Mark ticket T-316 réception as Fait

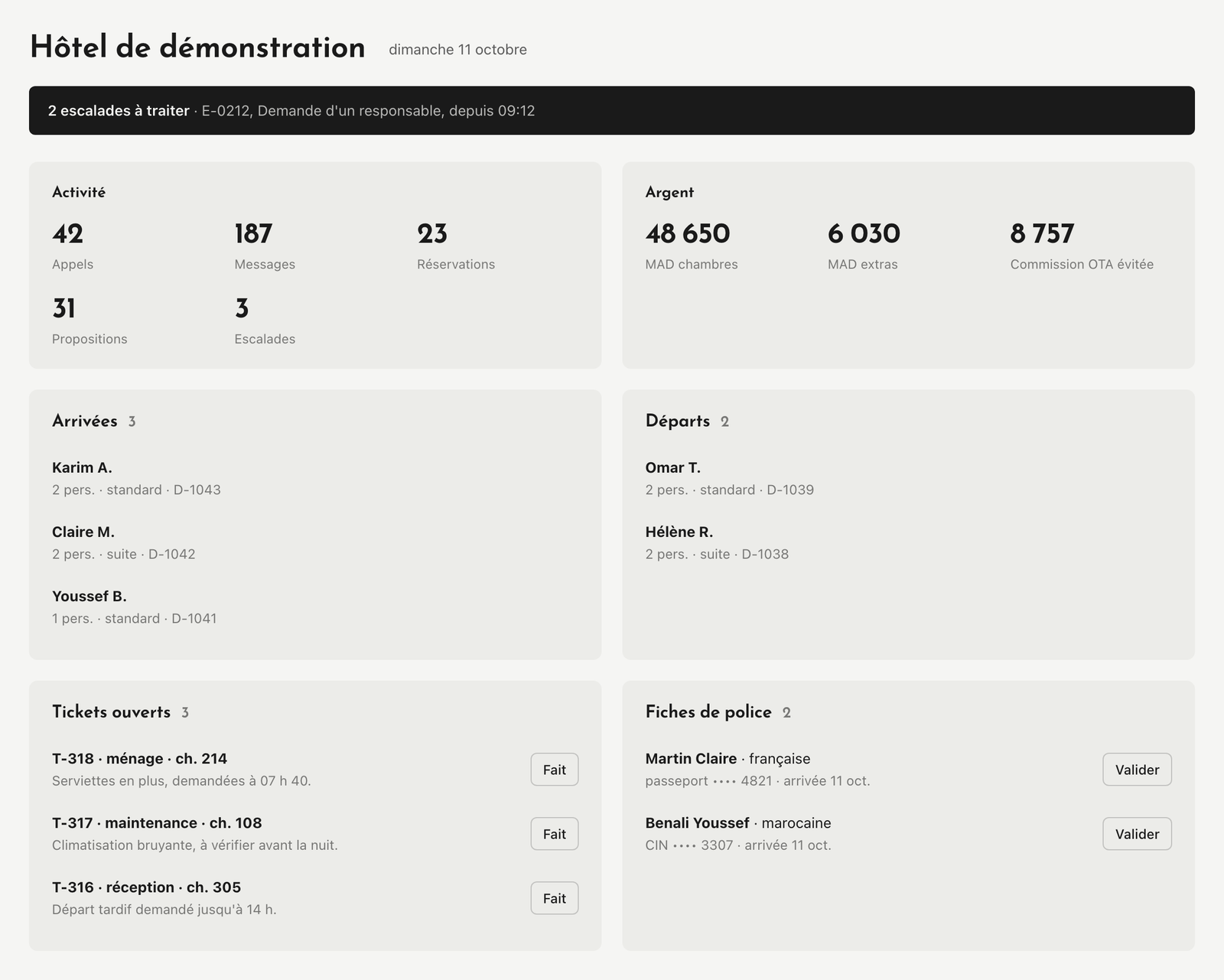[x=555, y=898]
